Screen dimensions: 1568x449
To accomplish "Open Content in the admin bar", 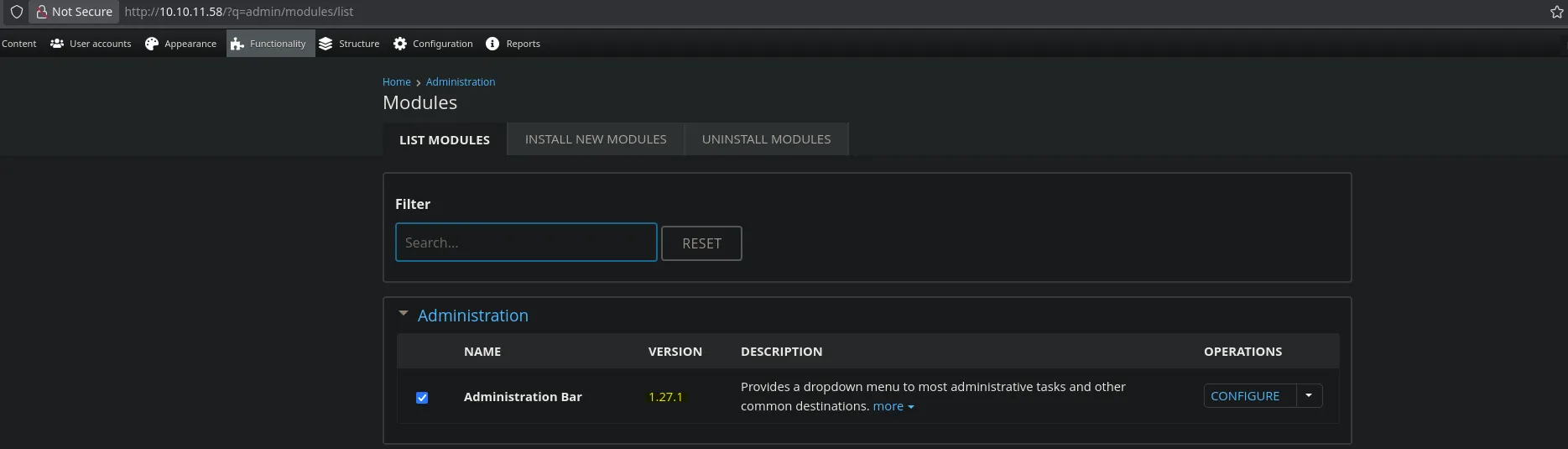I will pos(18,44).
